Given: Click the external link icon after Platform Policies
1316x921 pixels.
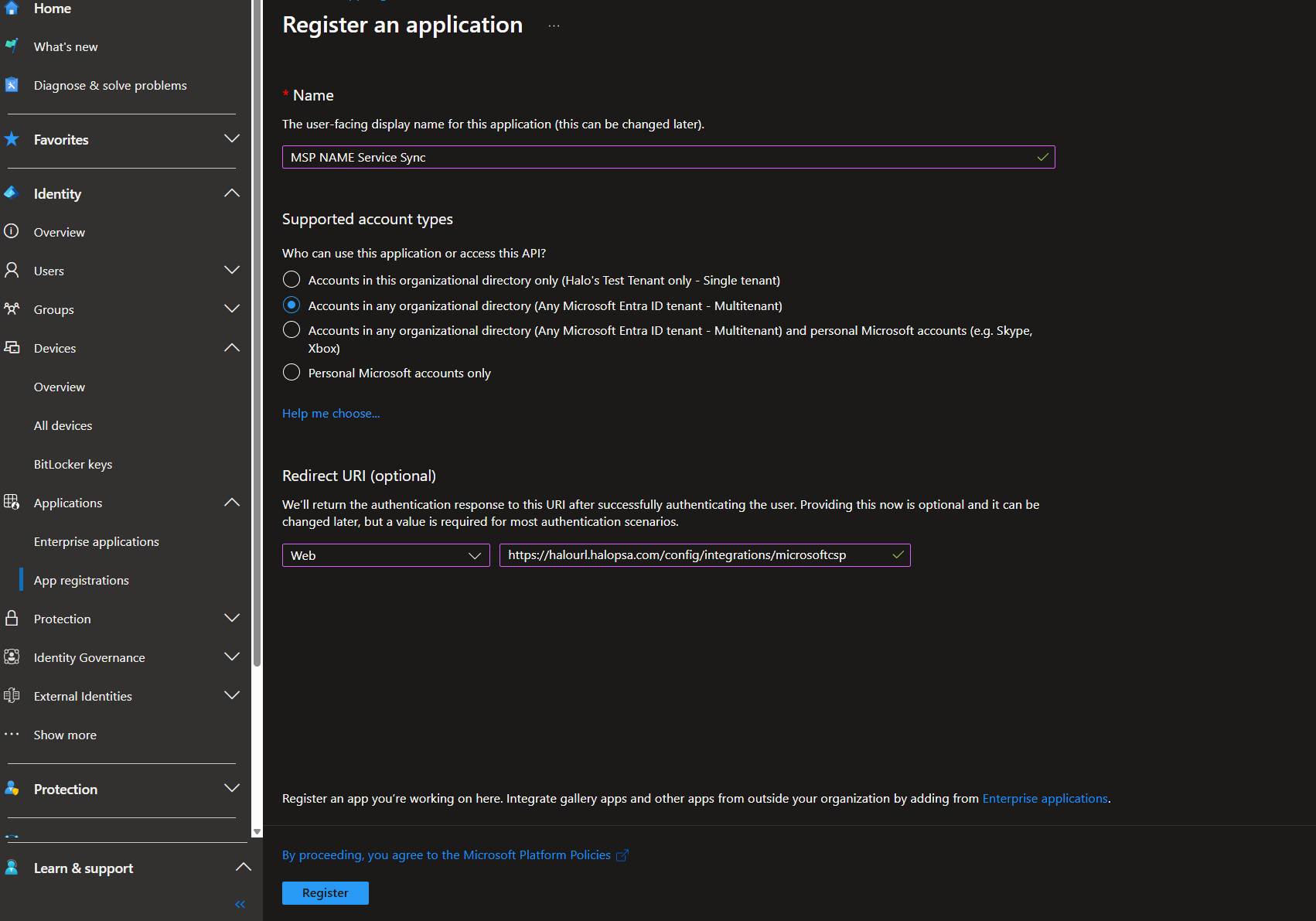Looking at the screenshot, I should click(622, 855).
